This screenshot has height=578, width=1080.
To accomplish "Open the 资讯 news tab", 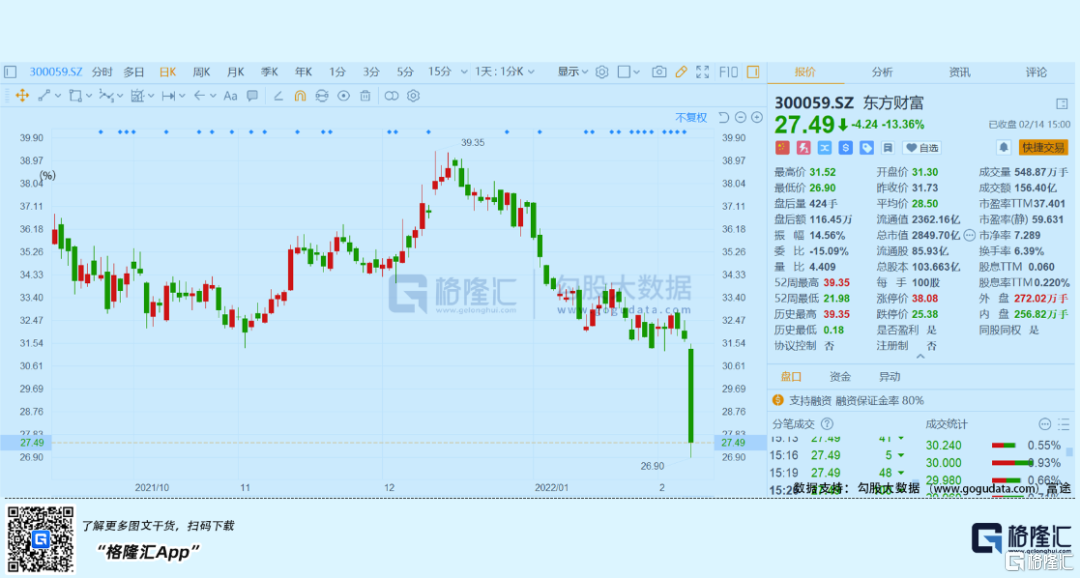I will (x=959, y=72).
